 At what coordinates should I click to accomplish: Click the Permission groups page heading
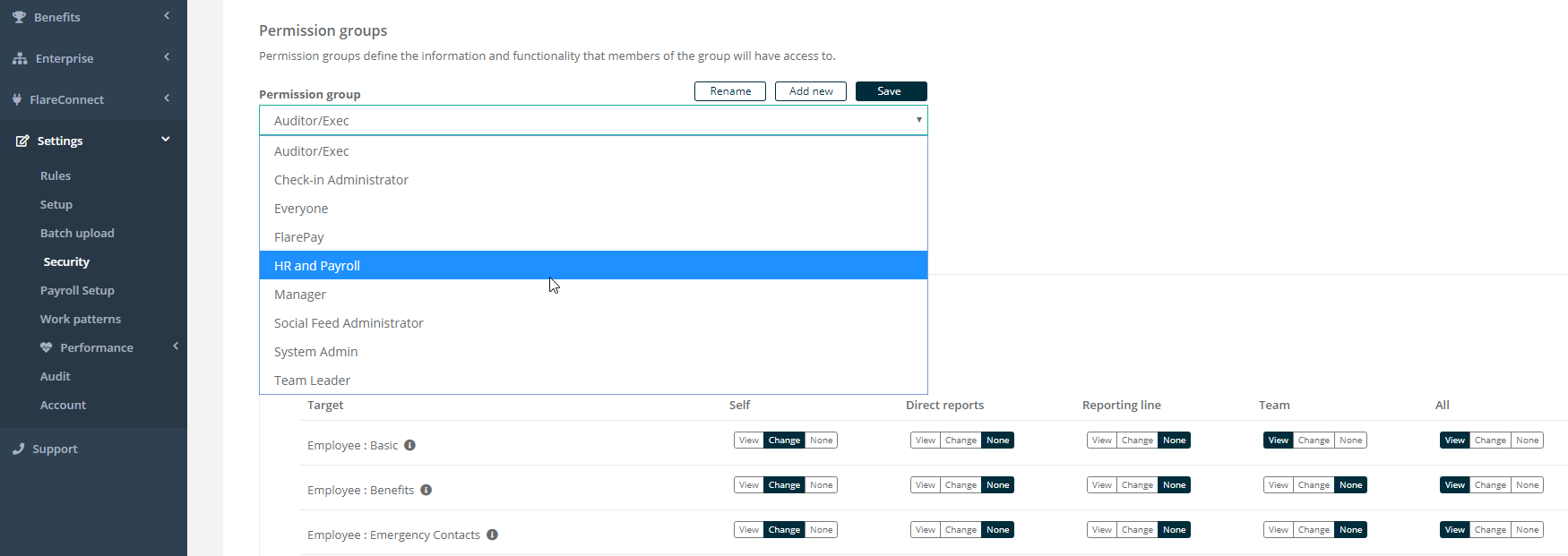tap(323, 30)
